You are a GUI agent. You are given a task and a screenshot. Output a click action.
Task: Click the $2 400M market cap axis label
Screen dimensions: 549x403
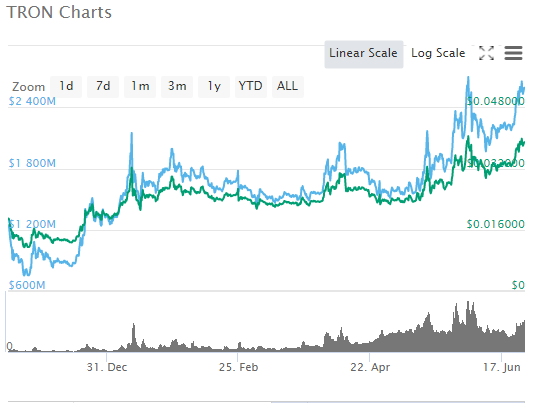[x=32, y=102]
